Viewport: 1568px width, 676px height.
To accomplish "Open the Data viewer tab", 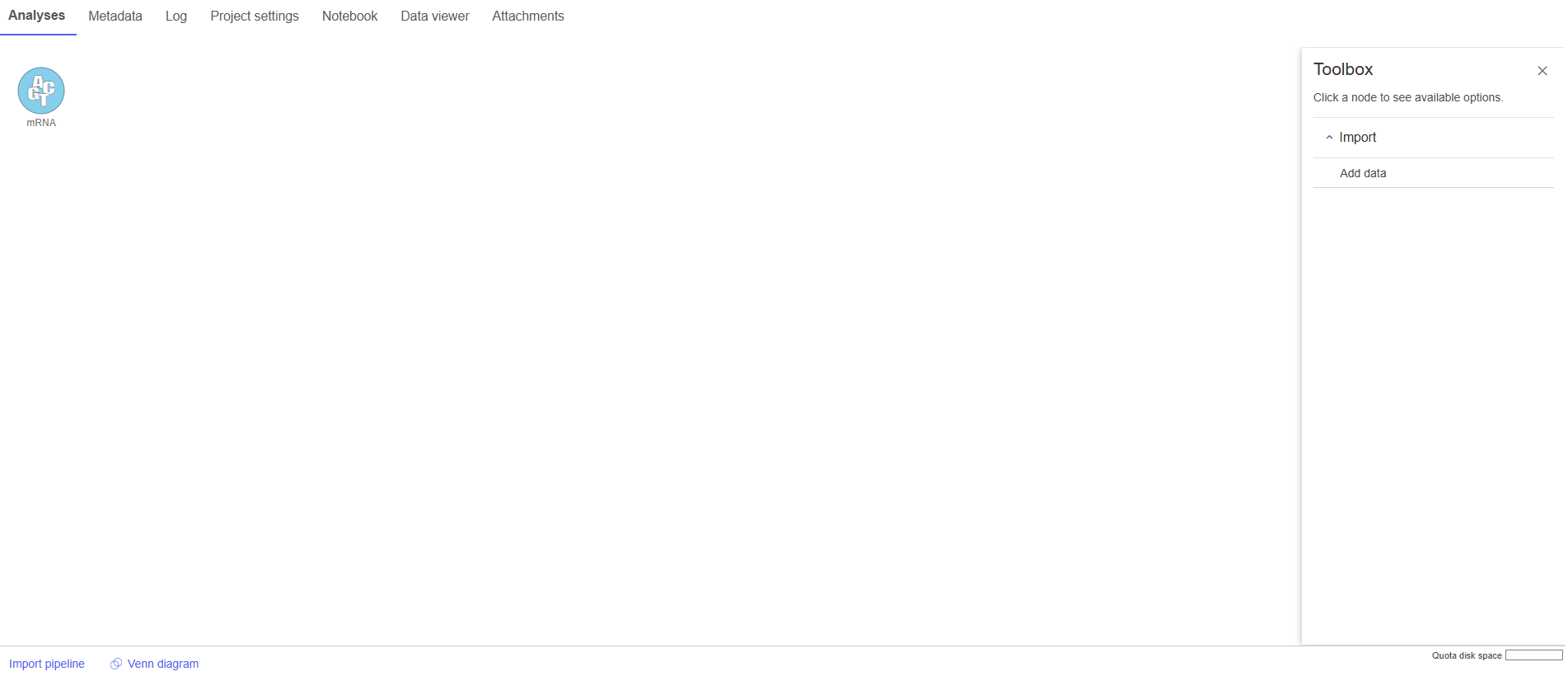I will [x=435, y=16].
